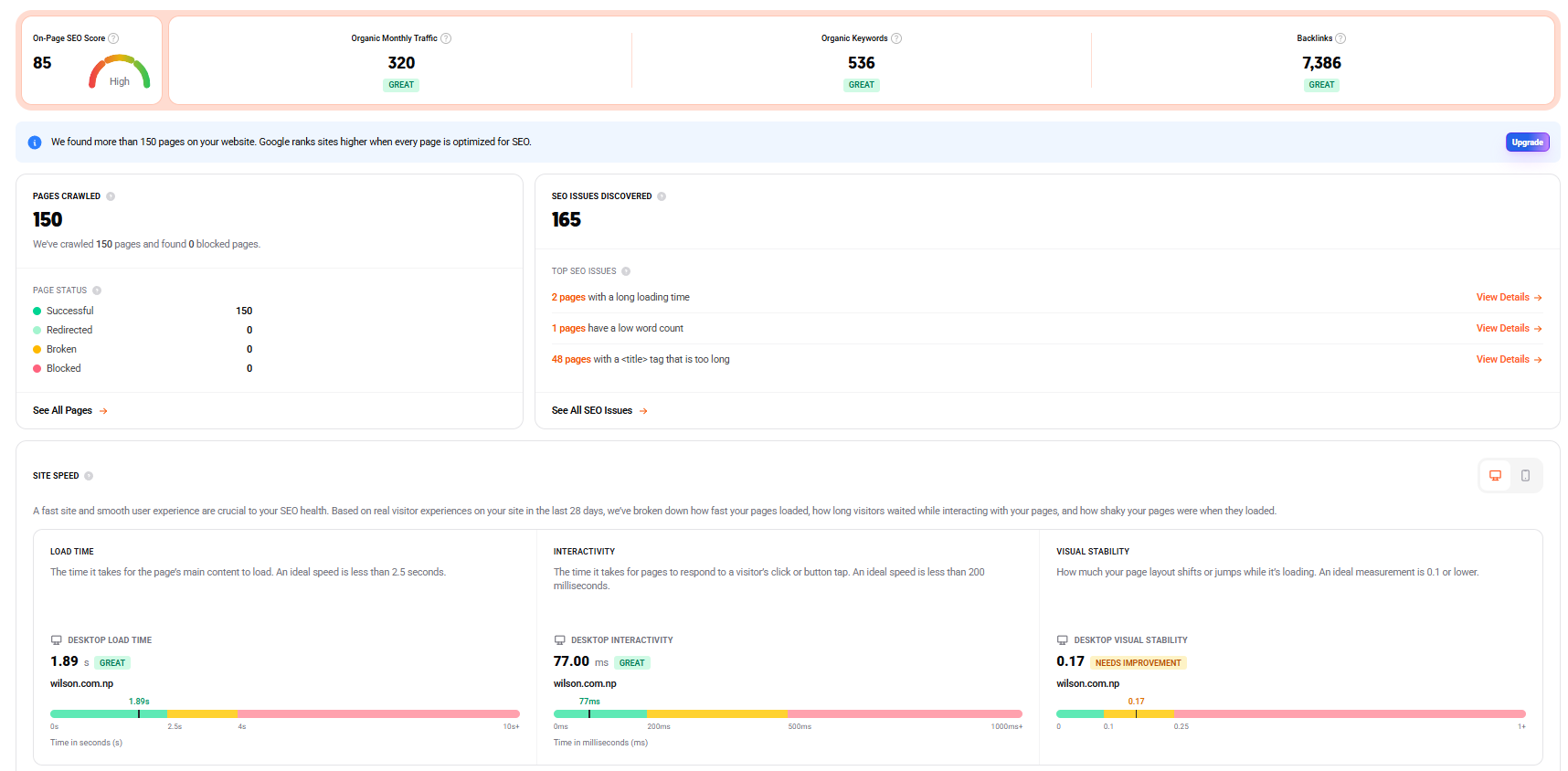Click the Pages Crawled info icon

tap(111, 196)
